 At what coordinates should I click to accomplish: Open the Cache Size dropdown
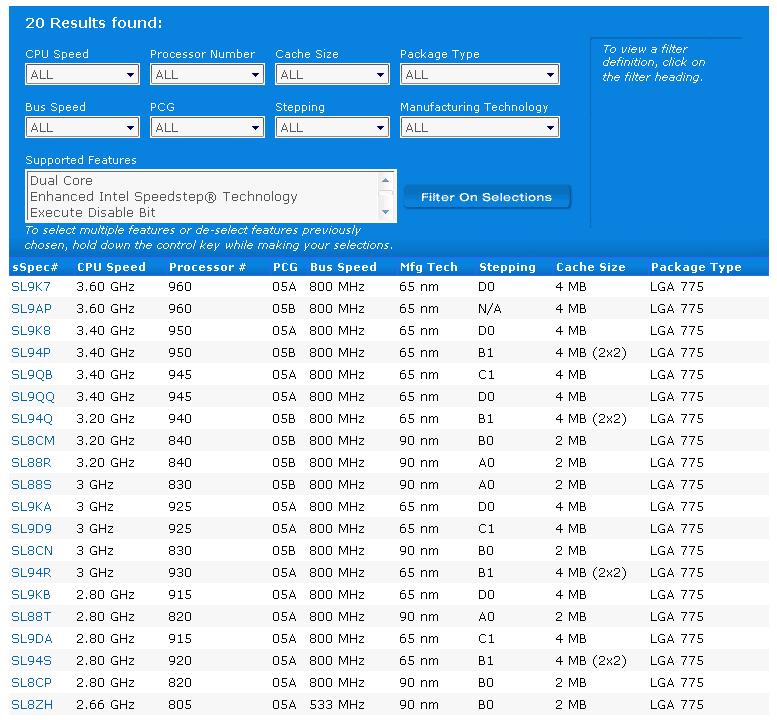point(332,75)
